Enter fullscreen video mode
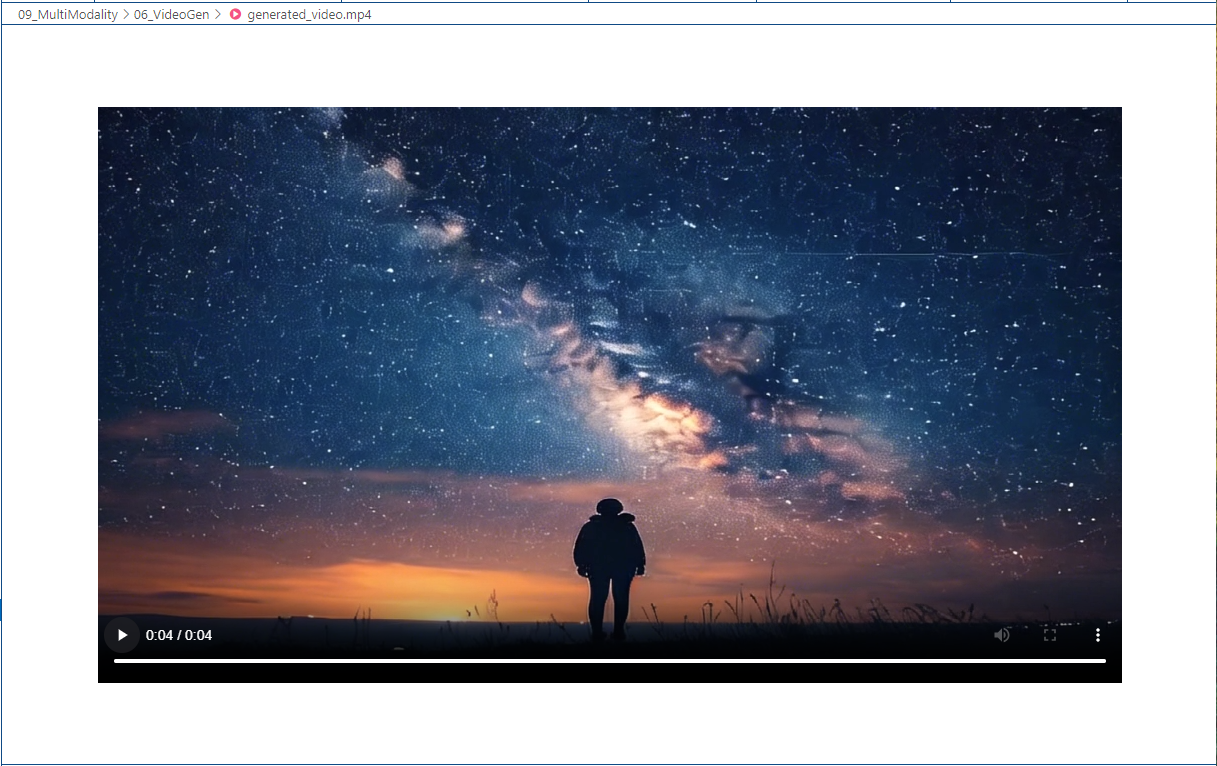The height and width of the screenshot is (766, 1217). coord(1050,635)
